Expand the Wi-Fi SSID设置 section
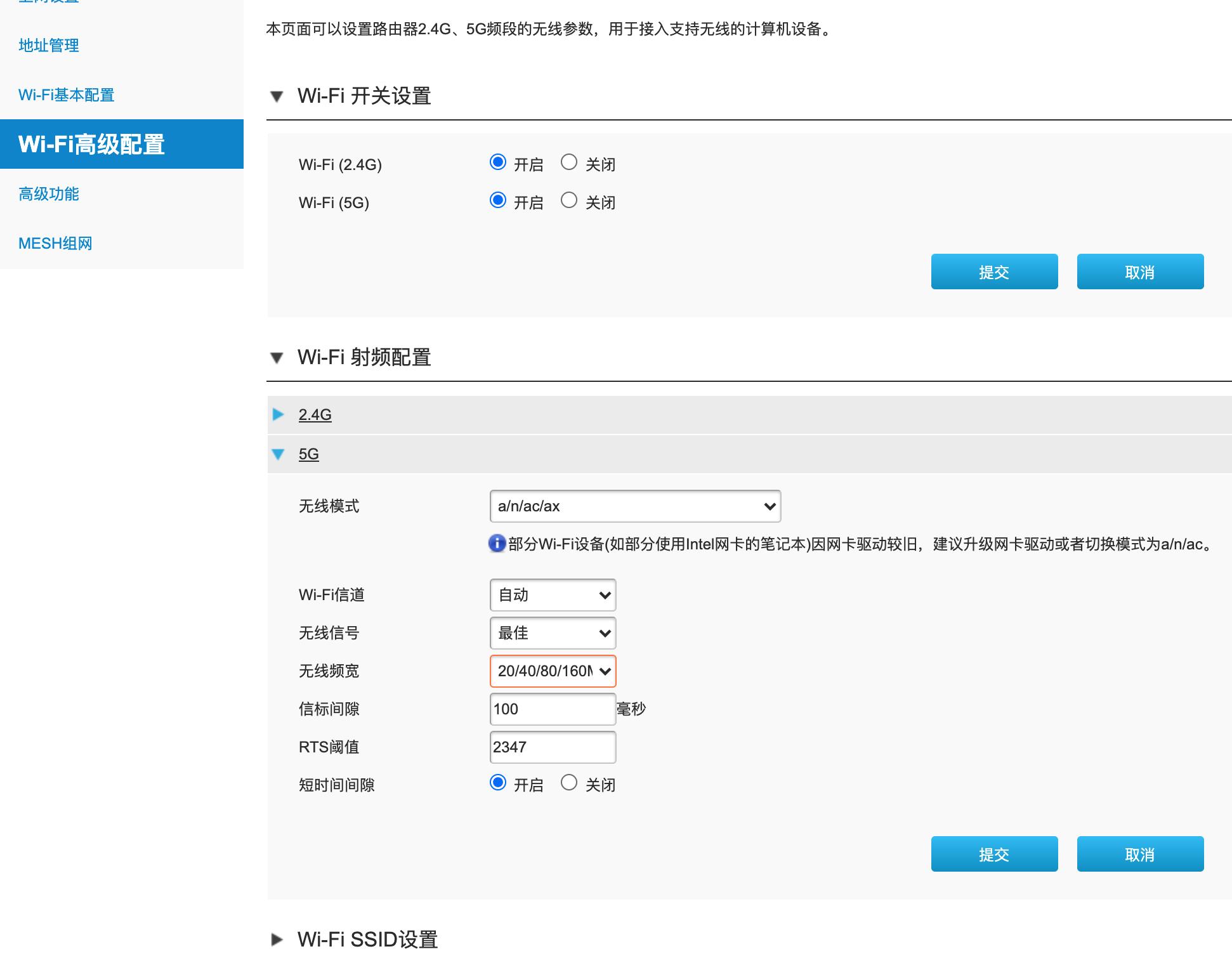 [278, 940]
